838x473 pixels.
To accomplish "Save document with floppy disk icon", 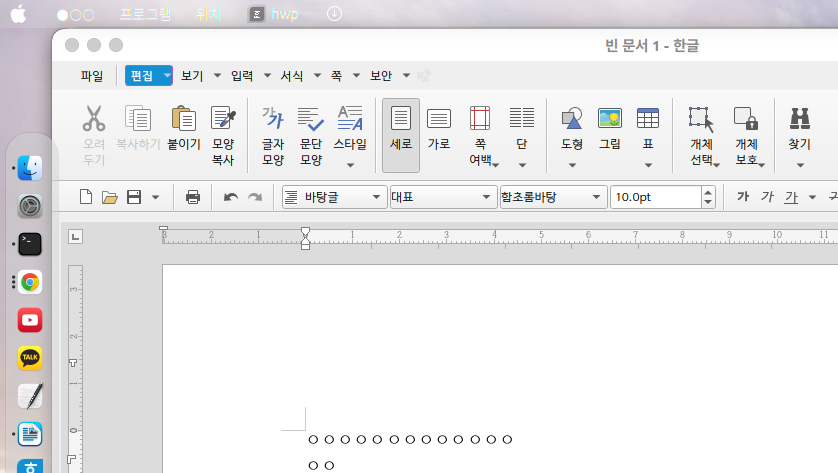I will (x=134, y=197).
